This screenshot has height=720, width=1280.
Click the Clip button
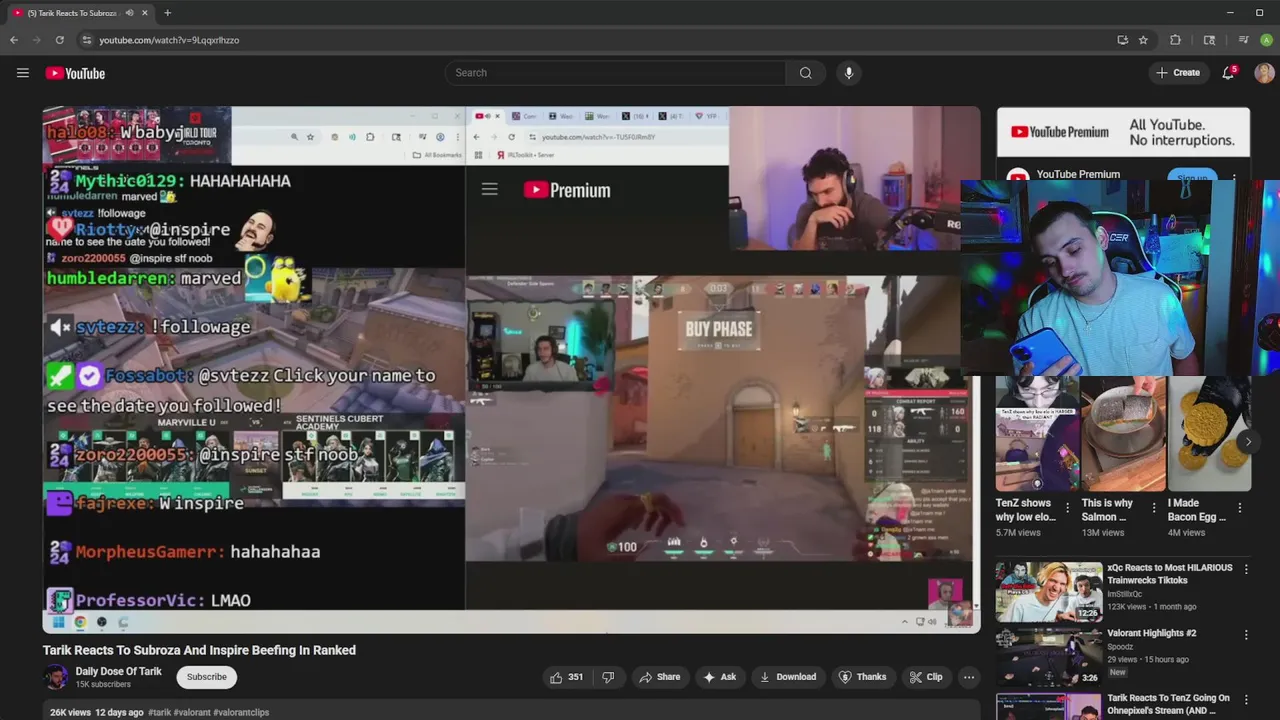925,677
